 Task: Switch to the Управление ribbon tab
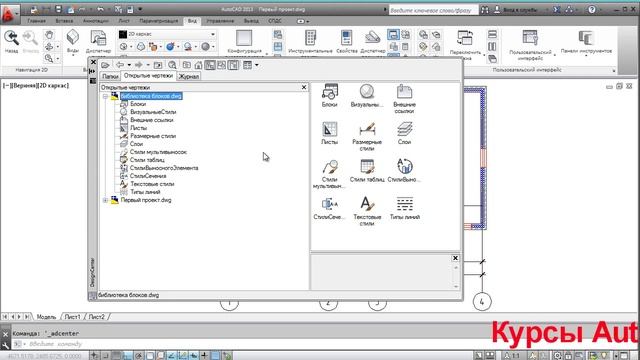(x=220, y=21)
